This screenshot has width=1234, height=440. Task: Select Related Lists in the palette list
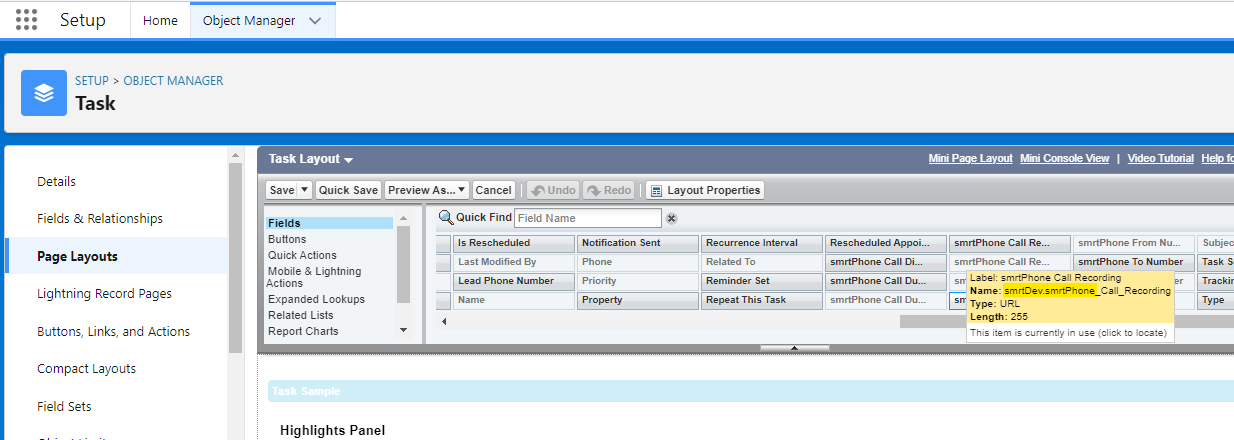pos(301,315)
